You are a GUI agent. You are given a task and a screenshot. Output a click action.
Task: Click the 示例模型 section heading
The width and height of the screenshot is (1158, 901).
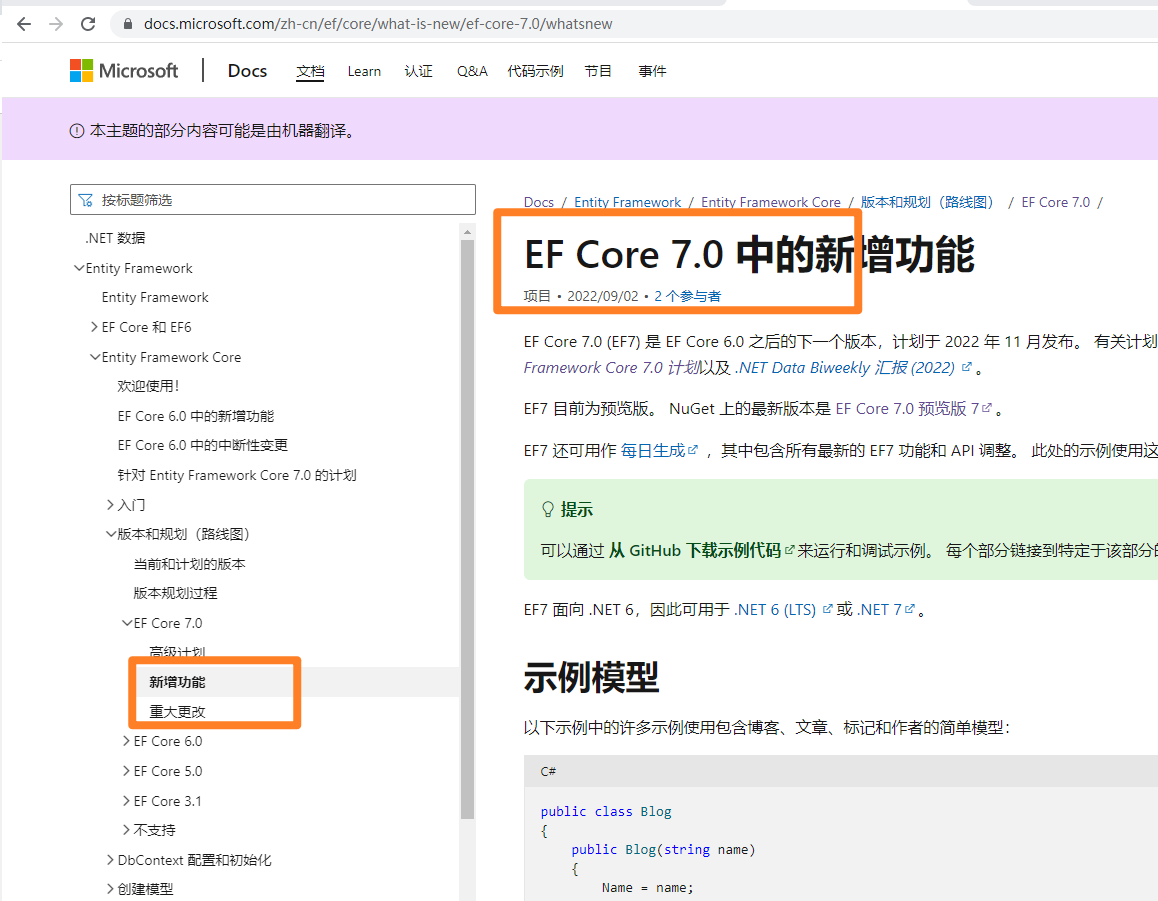pyautogui.click(x=591, y=677)
